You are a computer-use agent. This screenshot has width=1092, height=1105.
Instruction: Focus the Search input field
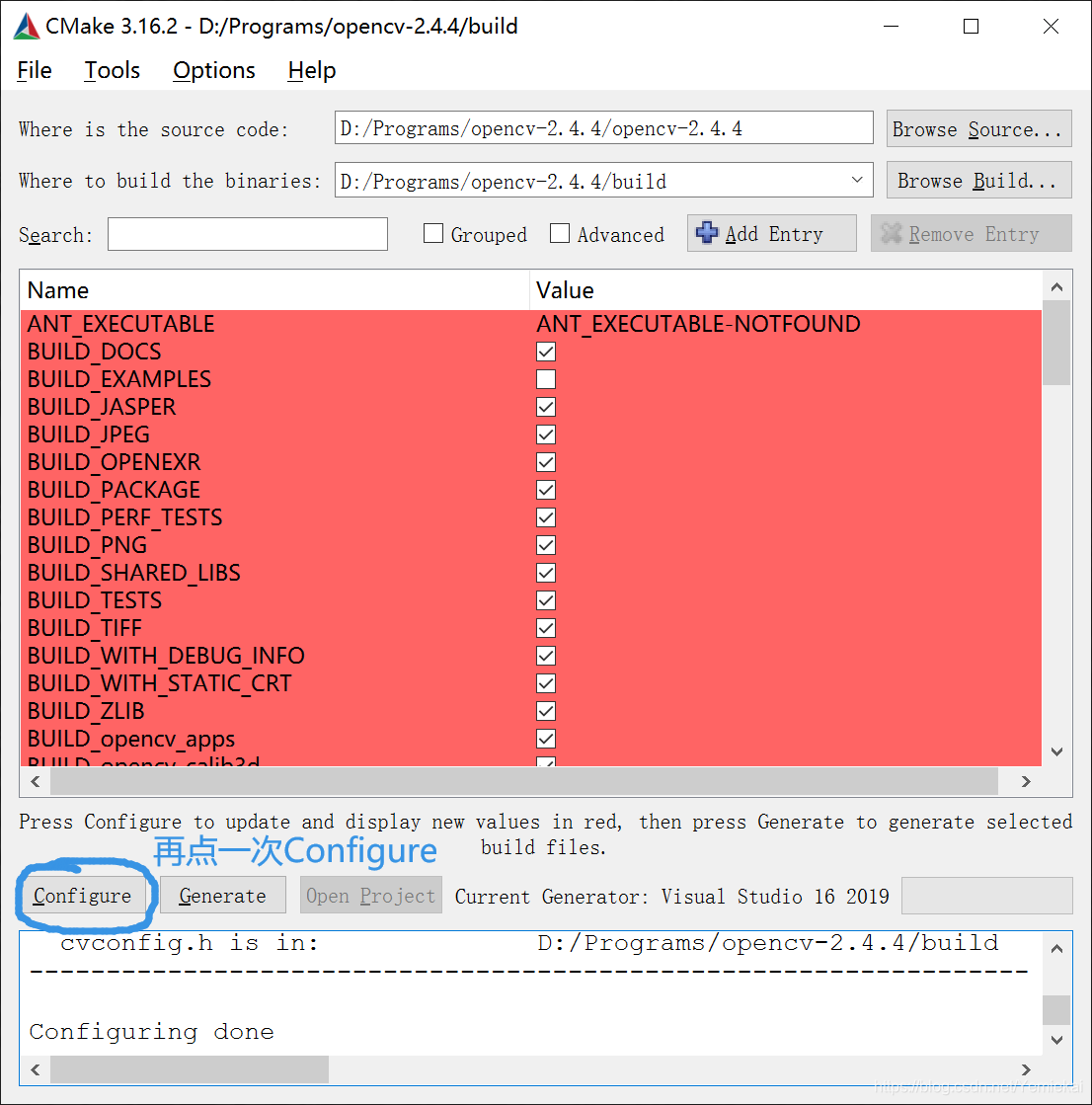[247, 234]
